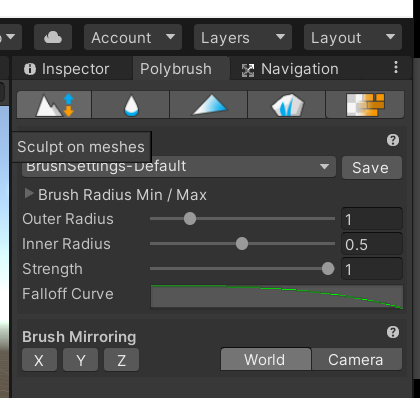Click the Inner Radius slider handle

(x=242, y=244)
